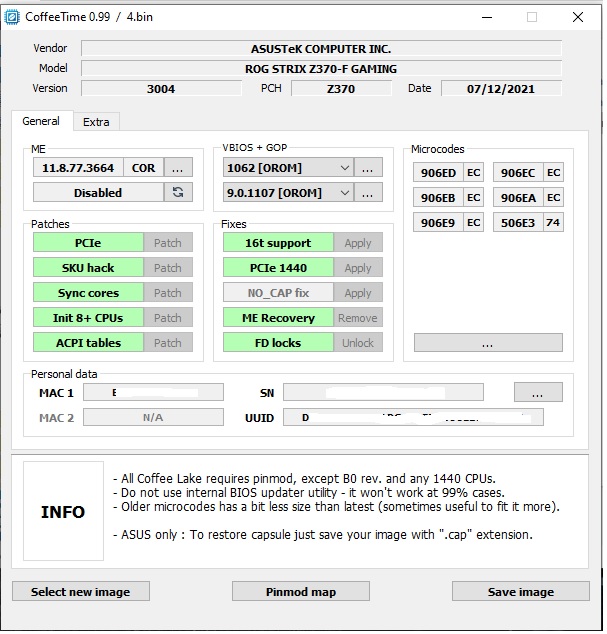Screen dimensions: 607x634
Task: Minimize the CoffeeTime window
Action: click(487, 17)
